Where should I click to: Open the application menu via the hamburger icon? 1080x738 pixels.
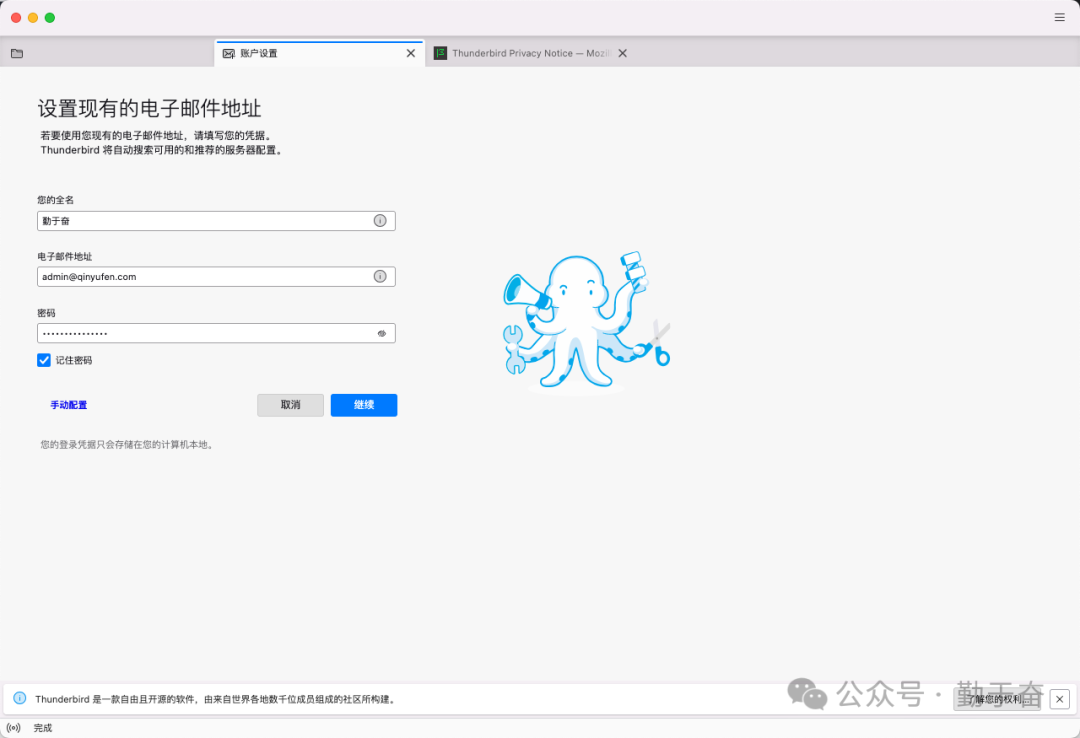pyautogui.click(x=1059, y=17)
